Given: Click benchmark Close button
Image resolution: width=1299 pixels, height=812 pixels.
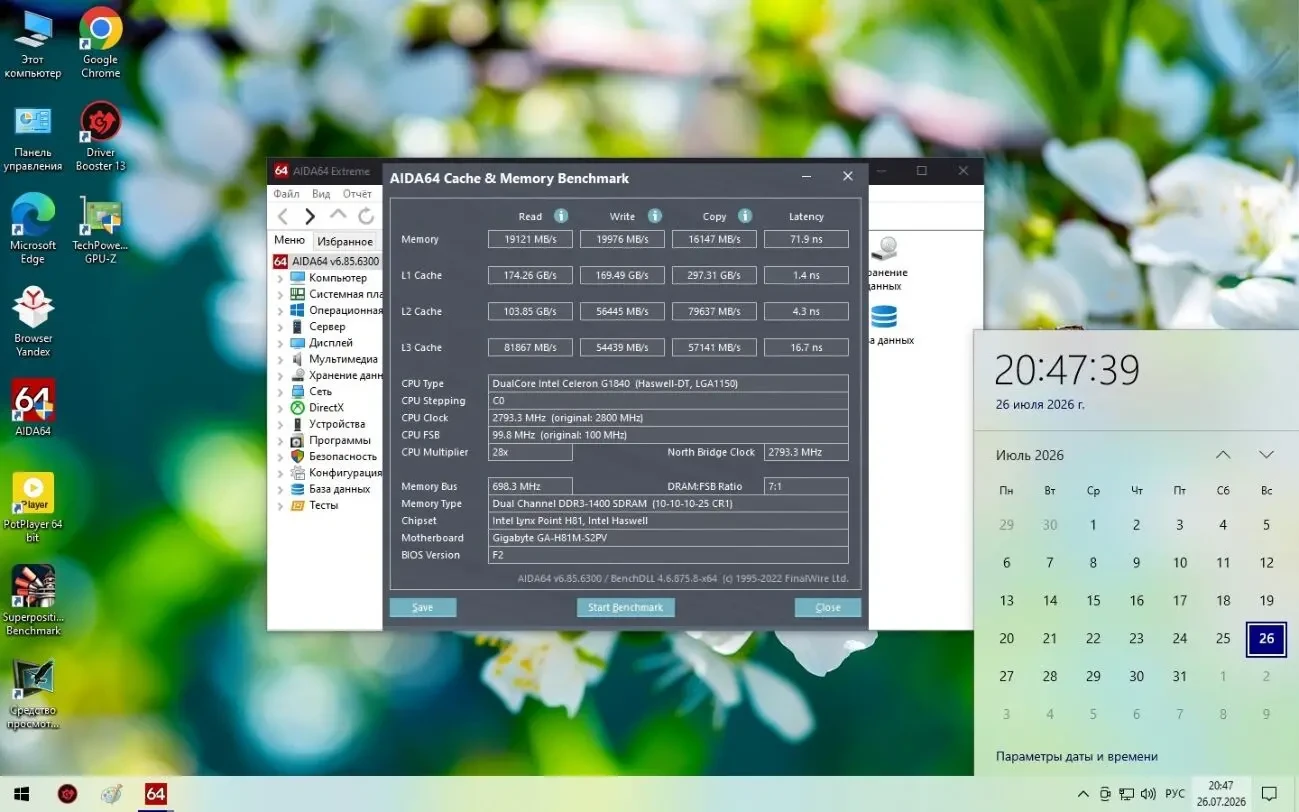Looking at the screenshot, I should tap(828, 607).
